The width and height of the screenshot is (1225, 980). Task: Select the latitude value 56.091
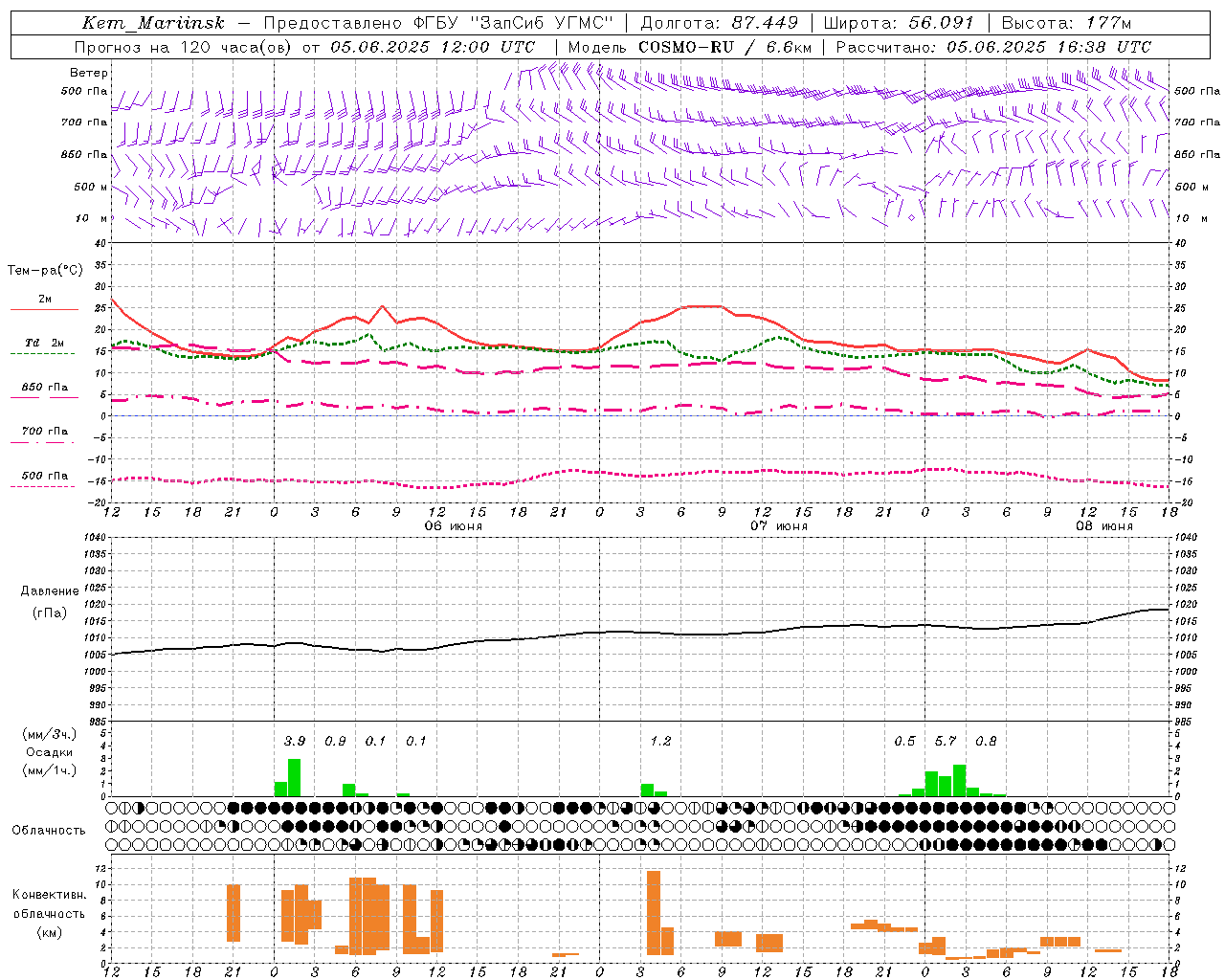coord(940,23)
